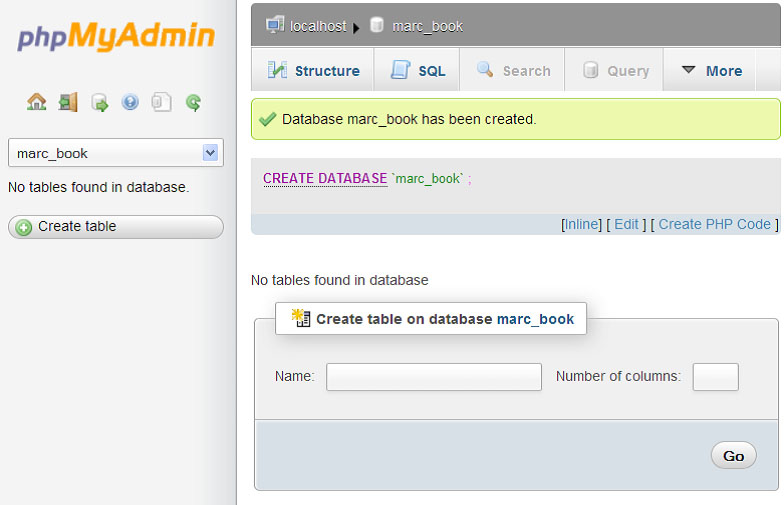Select the Search tab
The image size is (784, 505).
(513, 71)
